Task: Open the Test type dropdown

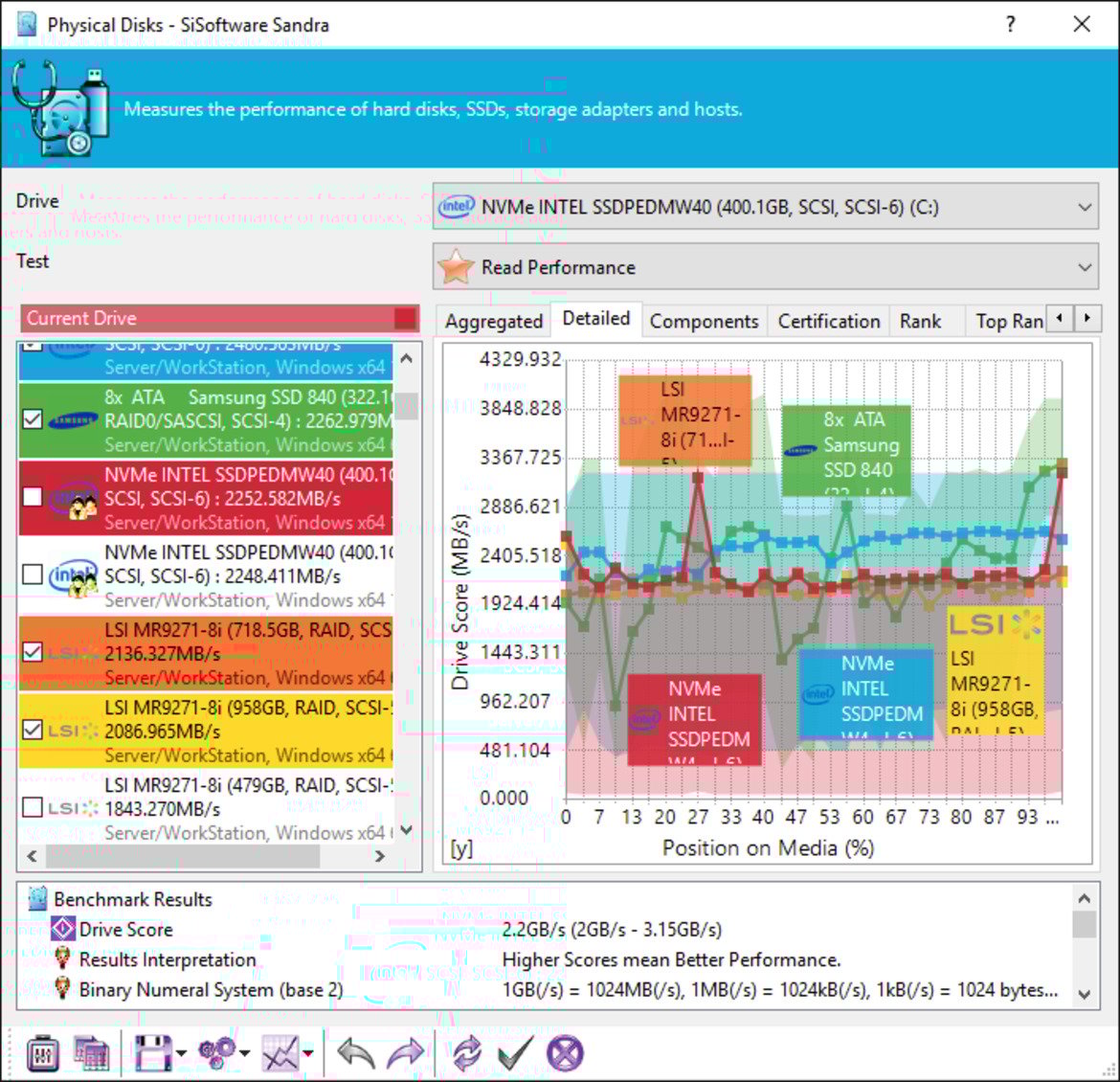Action: pyautogui.click(x=765, y=266)
